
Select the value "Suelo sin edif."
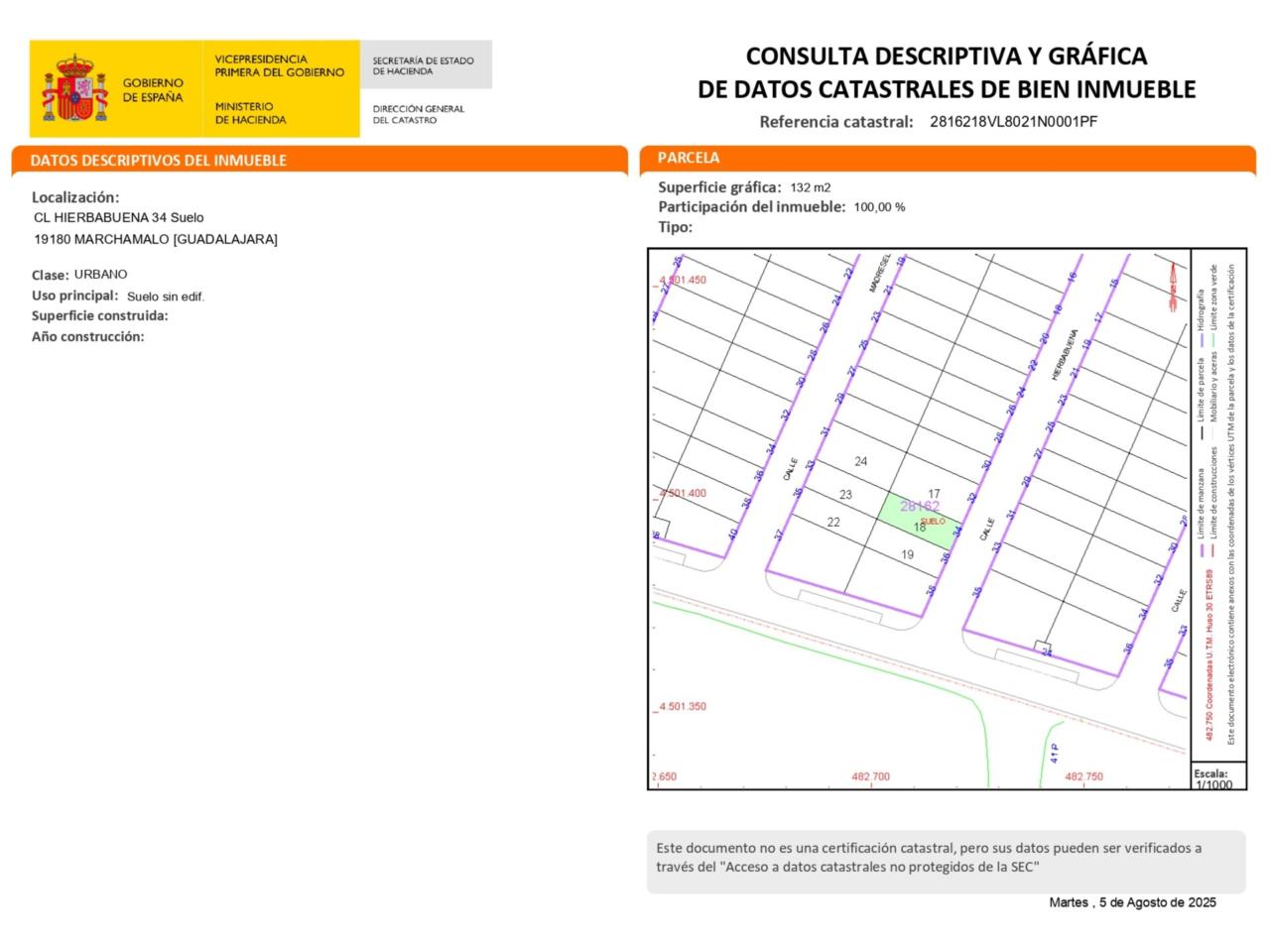pyautogui.click(x=166, y=297)
